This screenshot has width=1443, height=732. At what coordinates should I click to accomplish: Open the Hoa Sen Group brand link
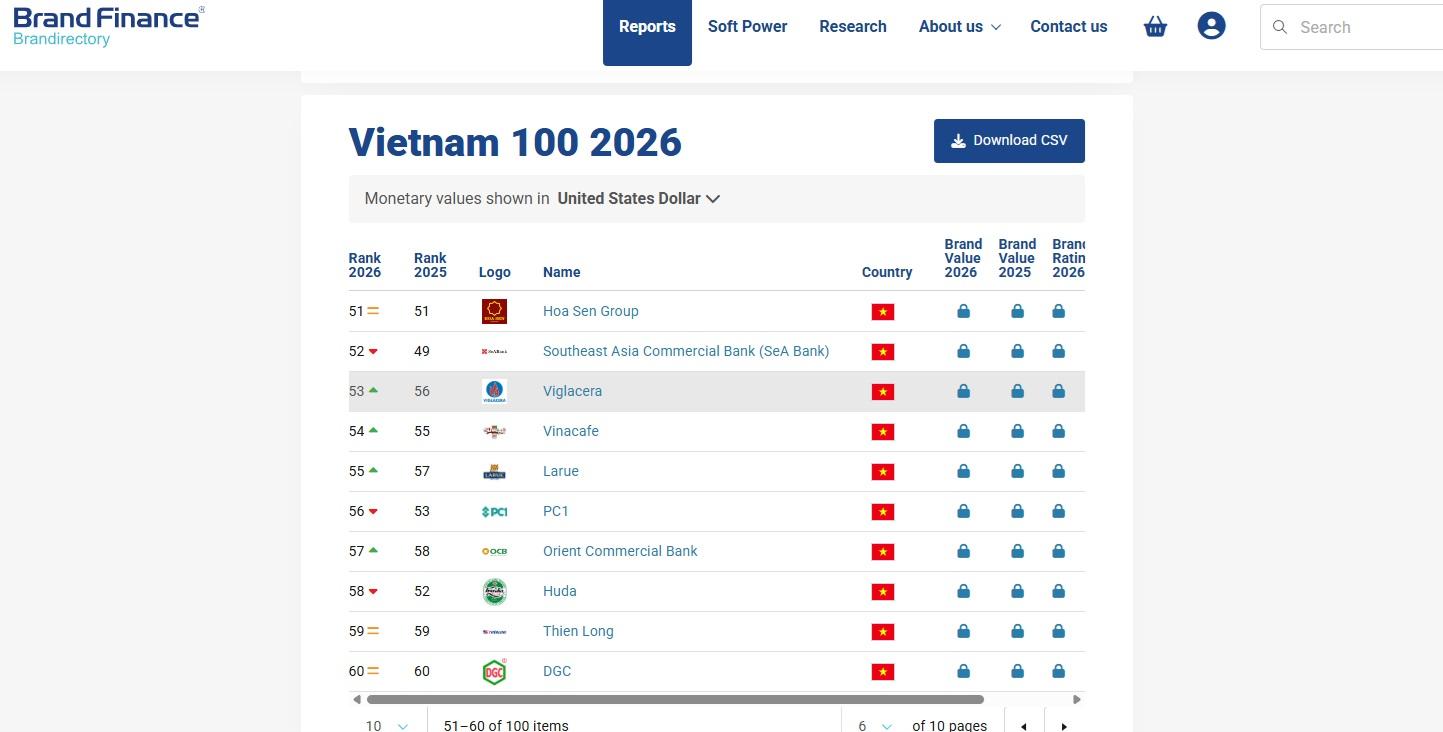(x=590, y=311)
